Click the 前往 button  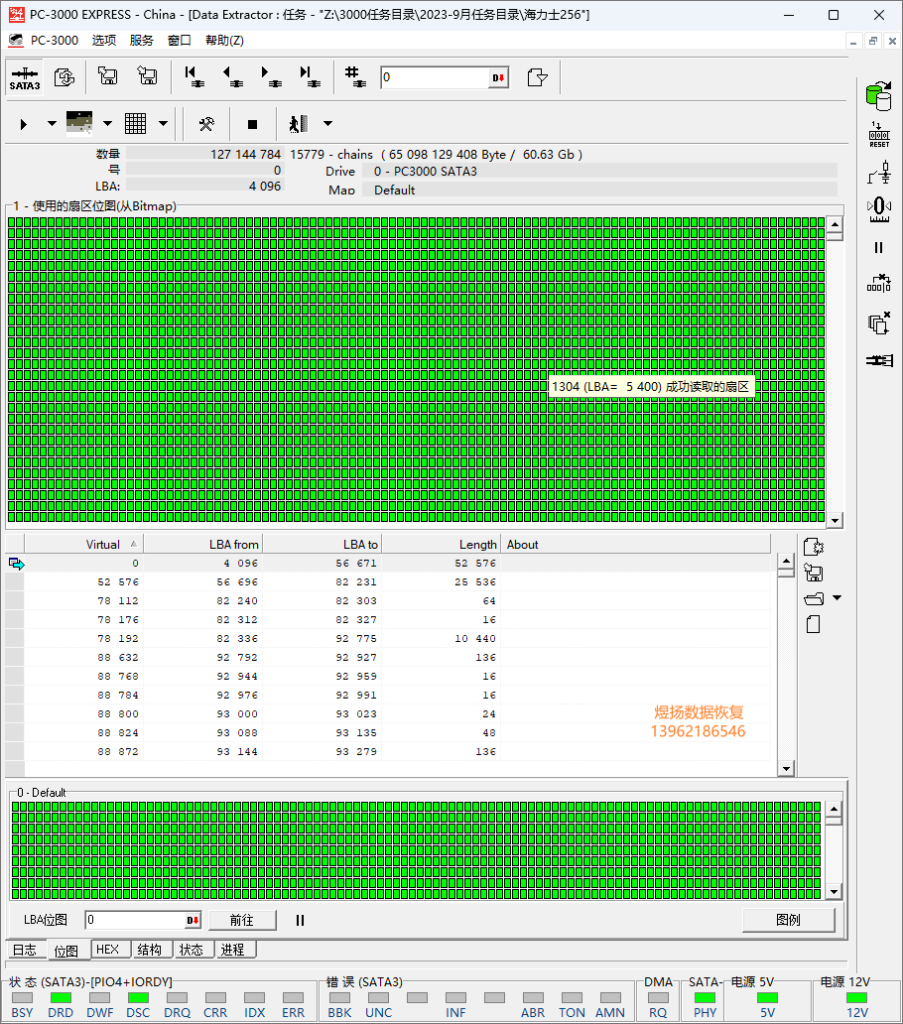click(242, 920)
